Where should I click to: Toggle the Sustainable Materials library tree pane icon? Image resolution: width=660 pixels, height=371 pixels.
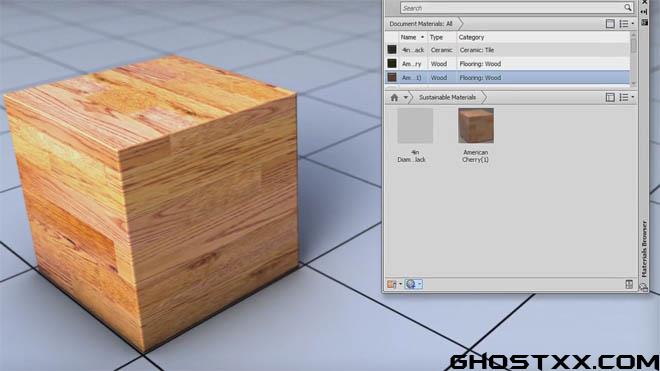pyautogui.click(x=610, y=97)
